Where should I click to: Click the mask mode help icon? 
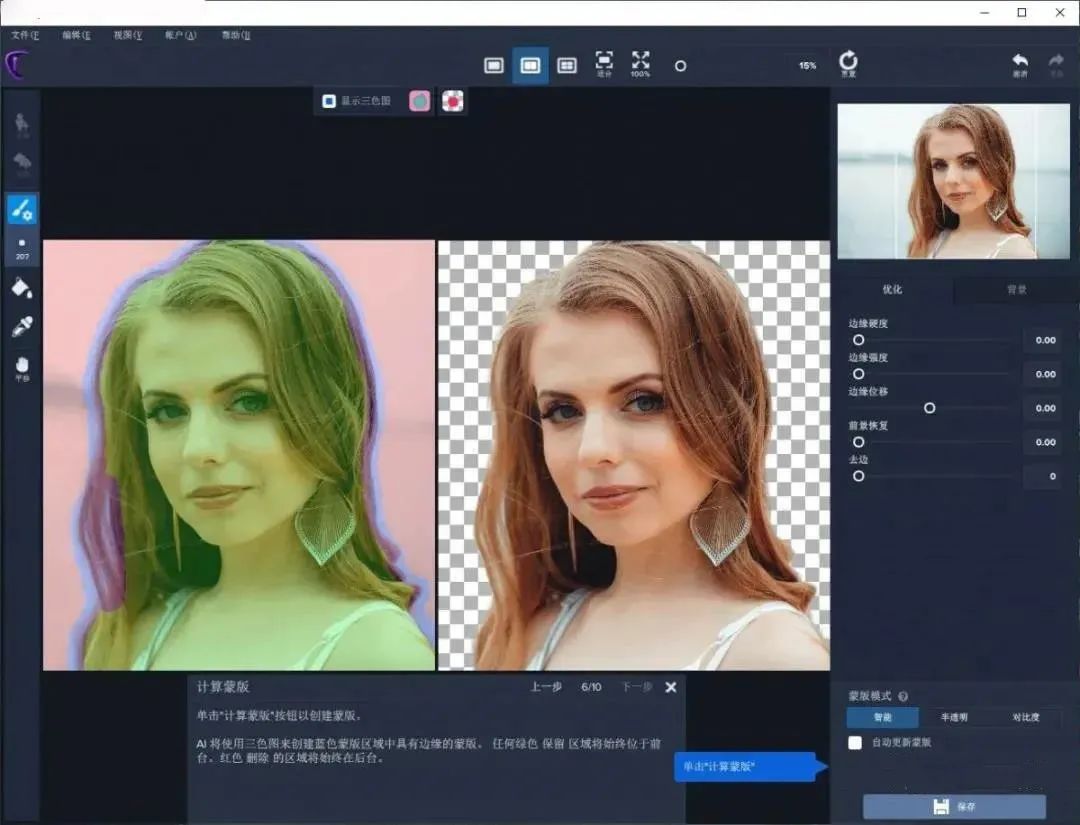[x=903, y=696]
